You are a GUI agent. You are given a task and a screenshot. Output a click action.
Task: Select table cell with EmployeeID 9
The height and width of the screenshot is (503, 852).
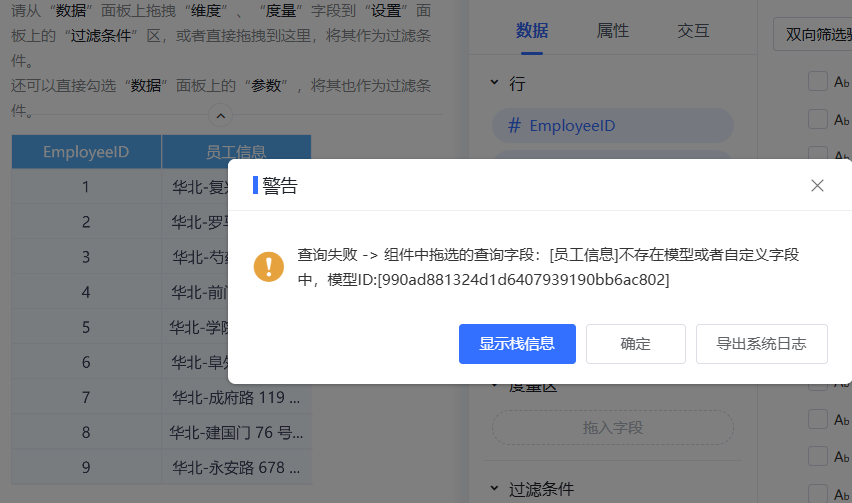86,467
